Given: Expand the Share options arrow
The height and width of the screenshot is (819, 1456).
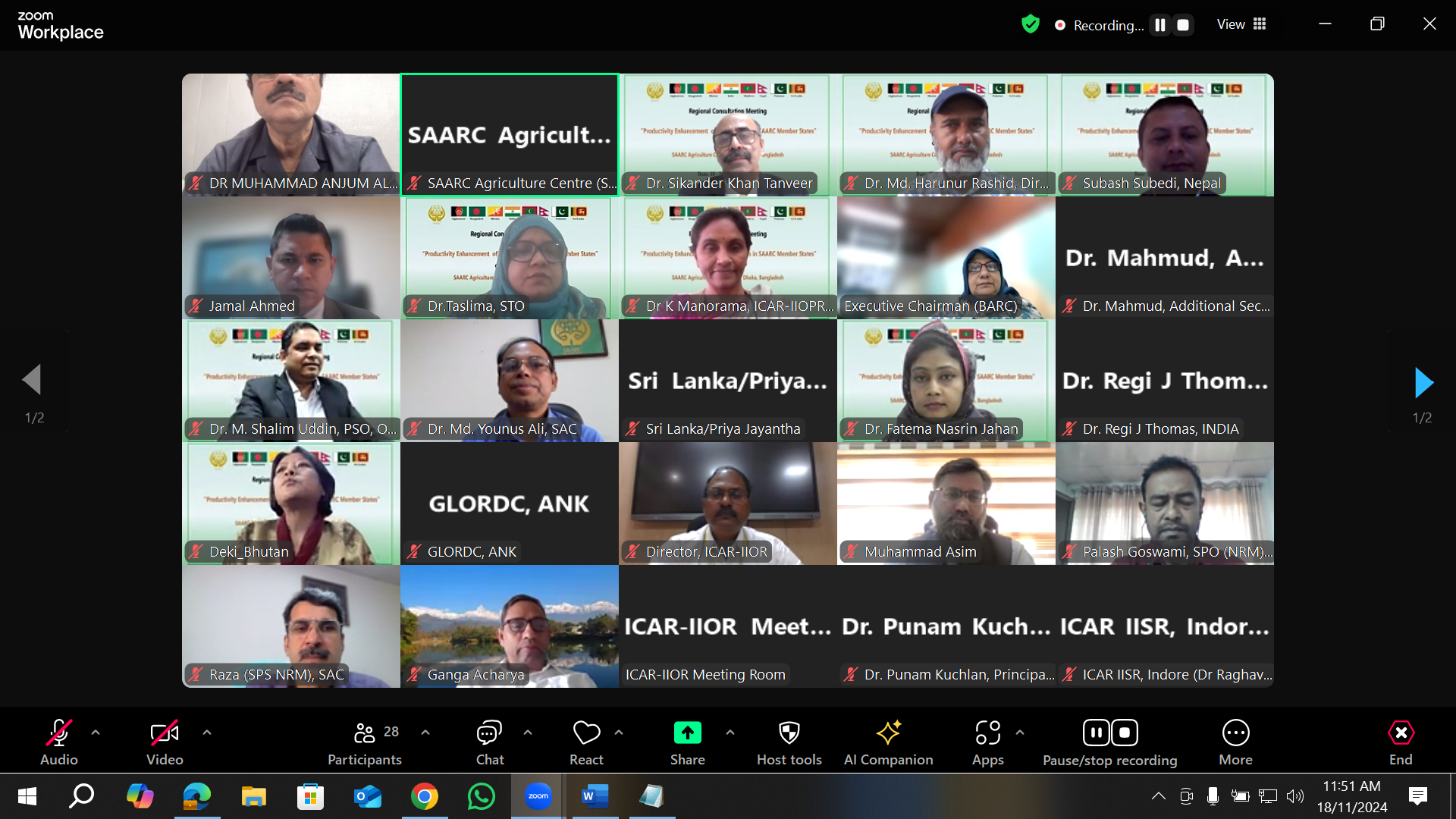Looking at the screenshot, I should coord(730,733).
